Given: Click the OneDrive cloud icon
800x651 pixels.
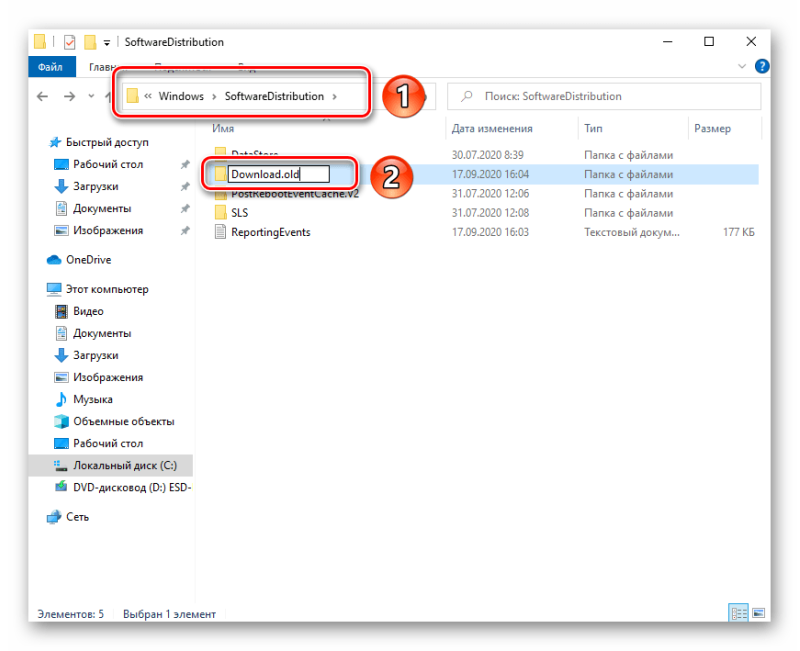Looking at the screenshot, I should 54,260.
